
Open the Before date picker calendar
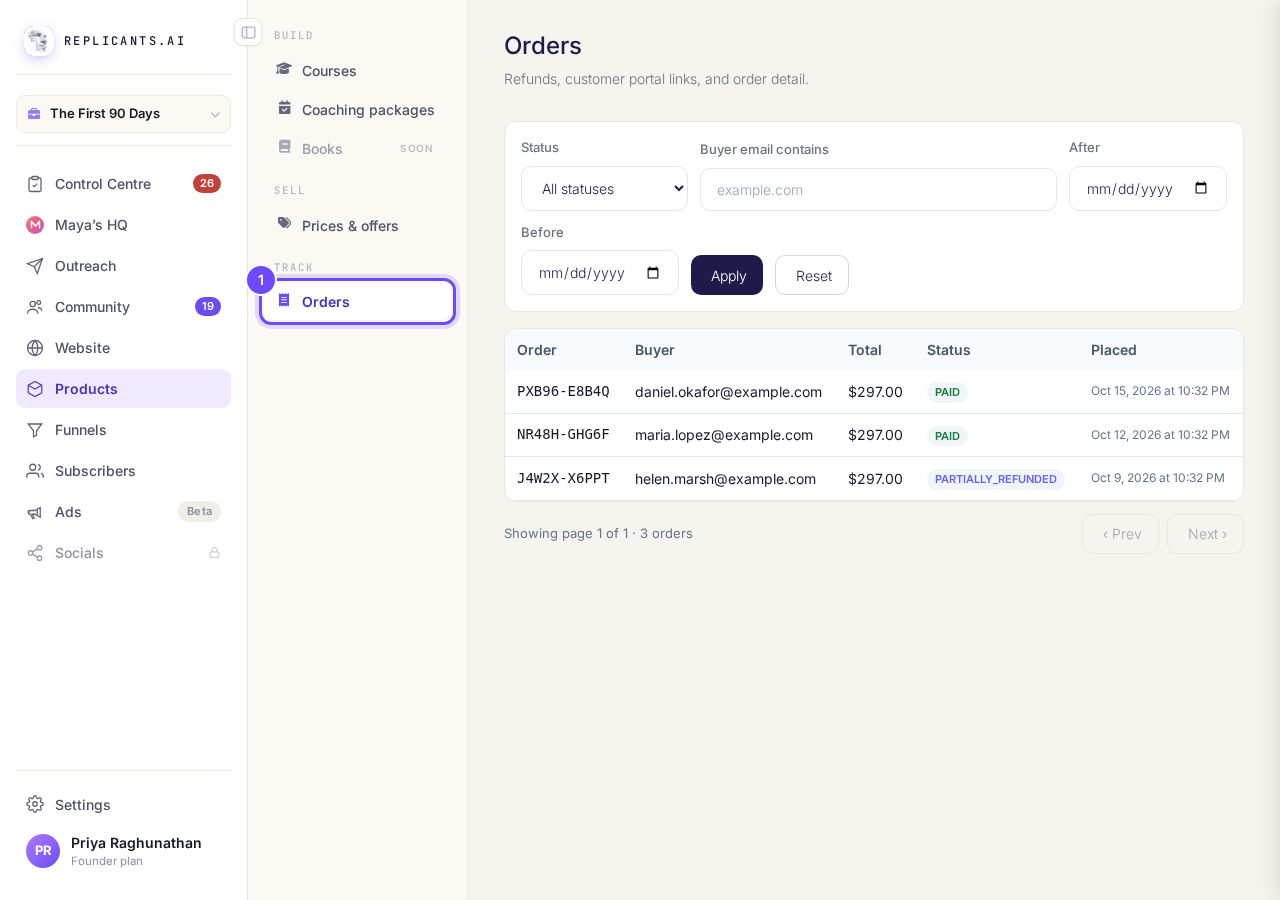coord(653,273)
